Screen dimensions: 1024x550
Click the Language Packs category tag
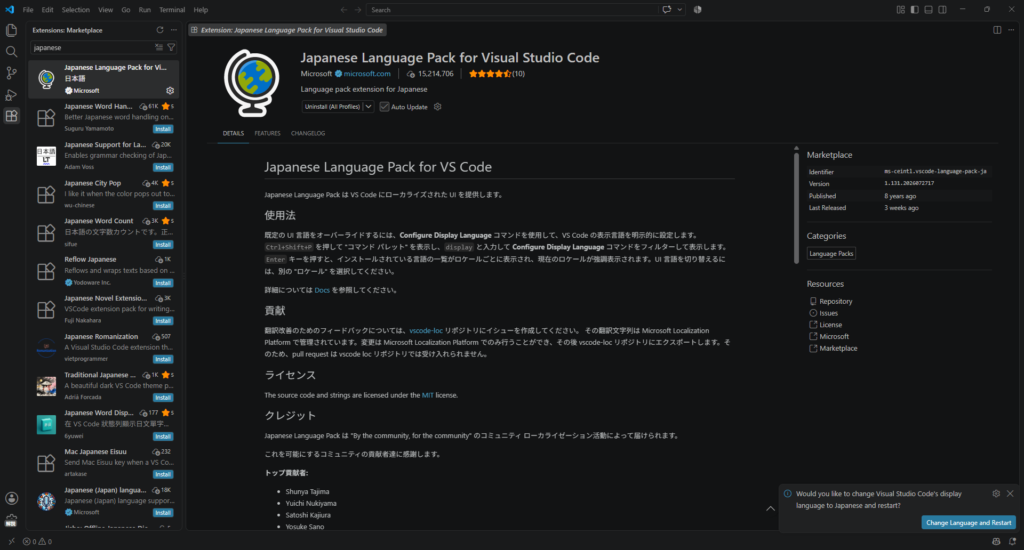(x=831, y=253)
